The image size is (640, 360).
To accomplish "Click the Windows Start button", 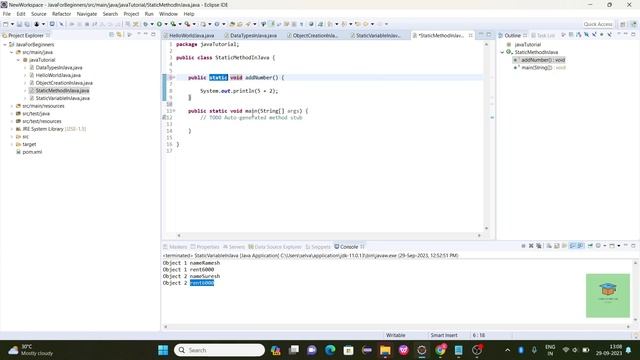I will [163, 350].
